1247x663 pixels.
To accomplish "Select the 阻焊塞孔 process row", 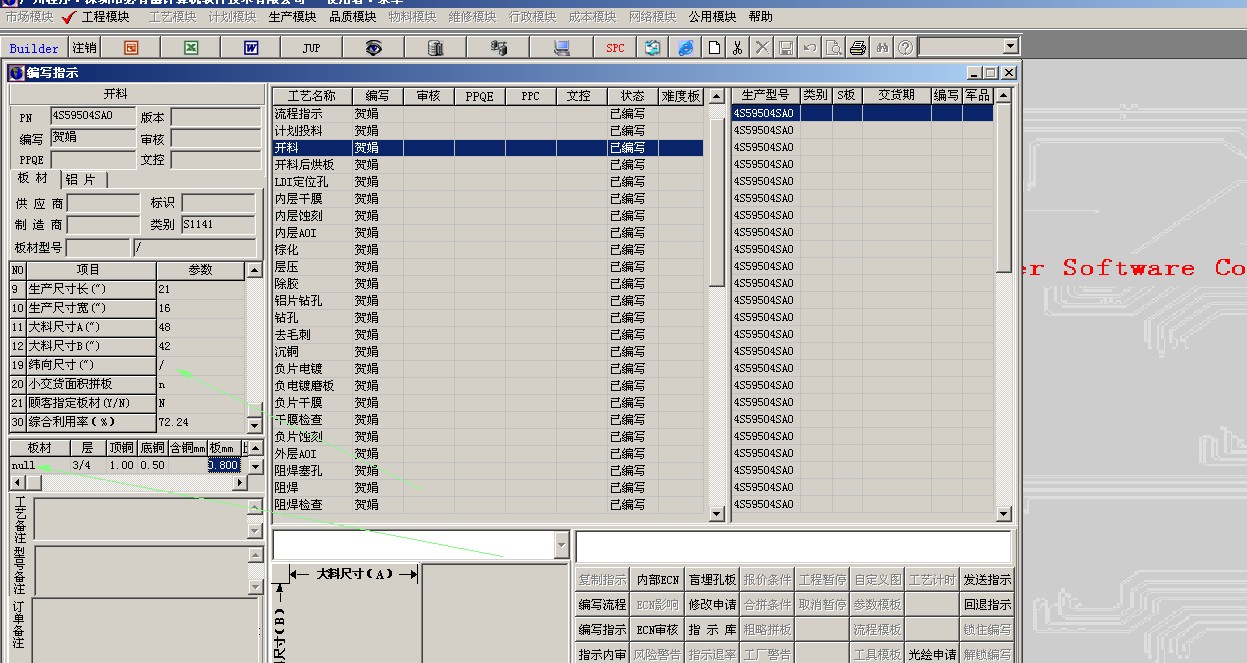I will (x=488, y=471).
